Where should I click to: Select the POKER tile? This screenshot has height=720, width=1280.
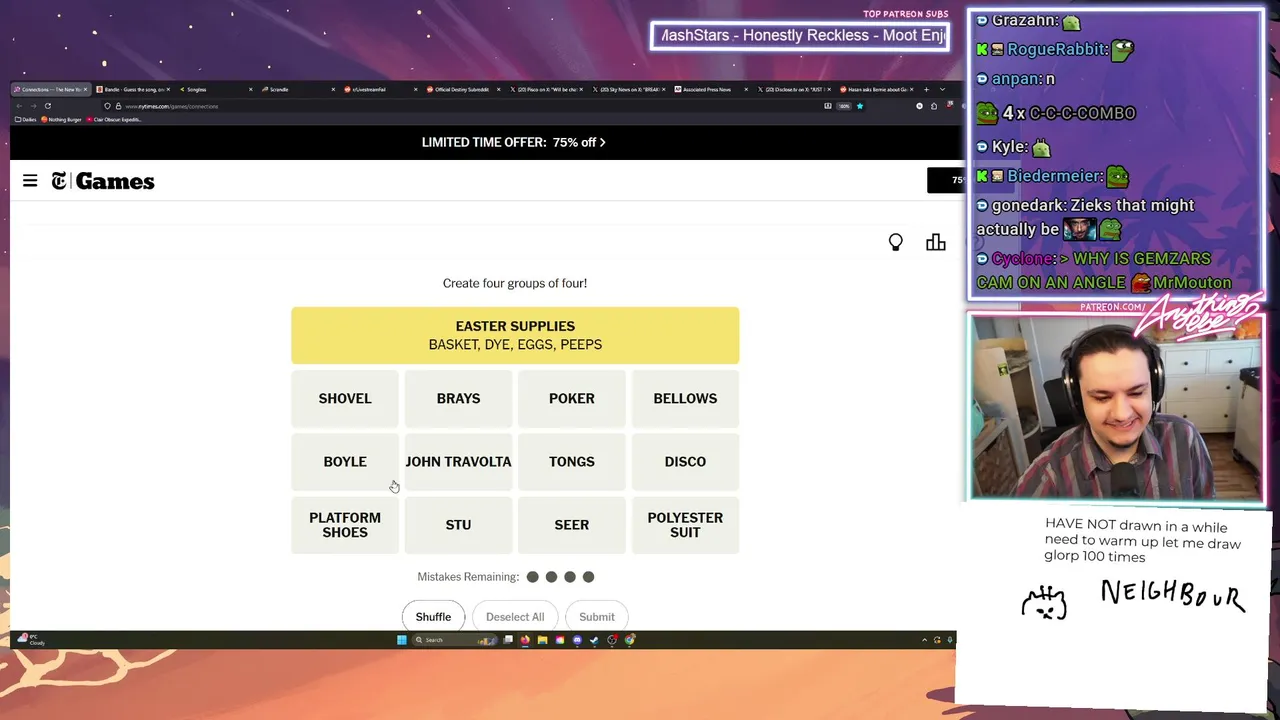(x=572, y=398)
